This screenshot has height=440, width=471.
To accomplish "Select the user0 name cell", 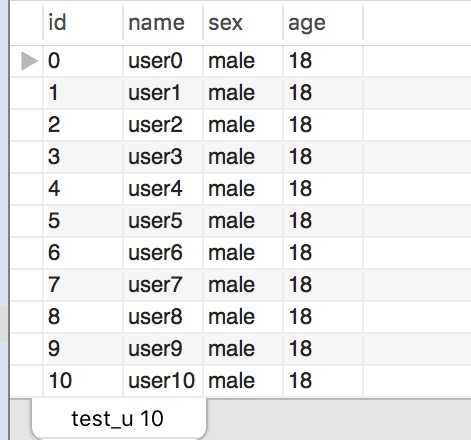I will tap(163, 61).
